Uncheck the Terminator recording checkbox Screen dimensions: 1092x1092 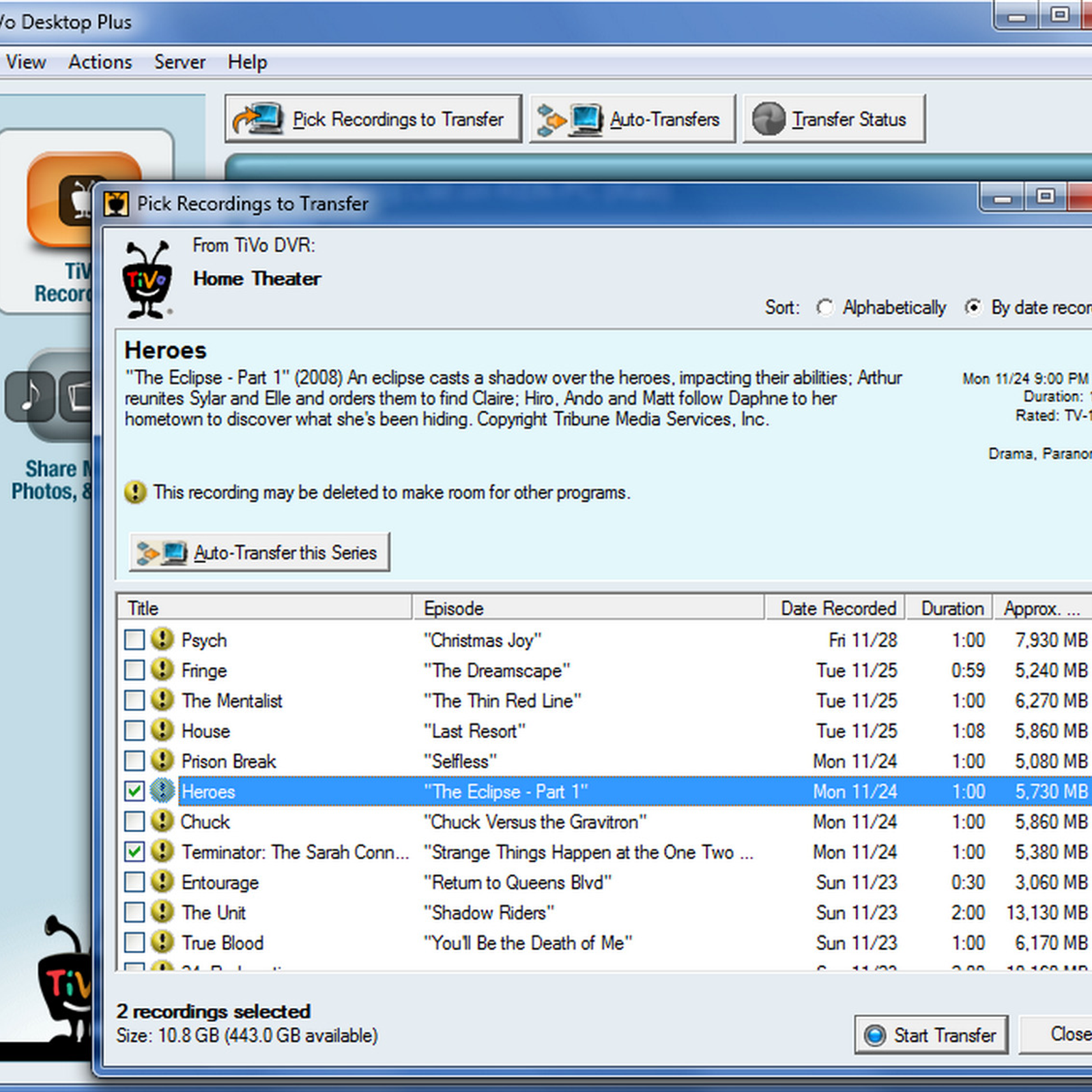134,851
